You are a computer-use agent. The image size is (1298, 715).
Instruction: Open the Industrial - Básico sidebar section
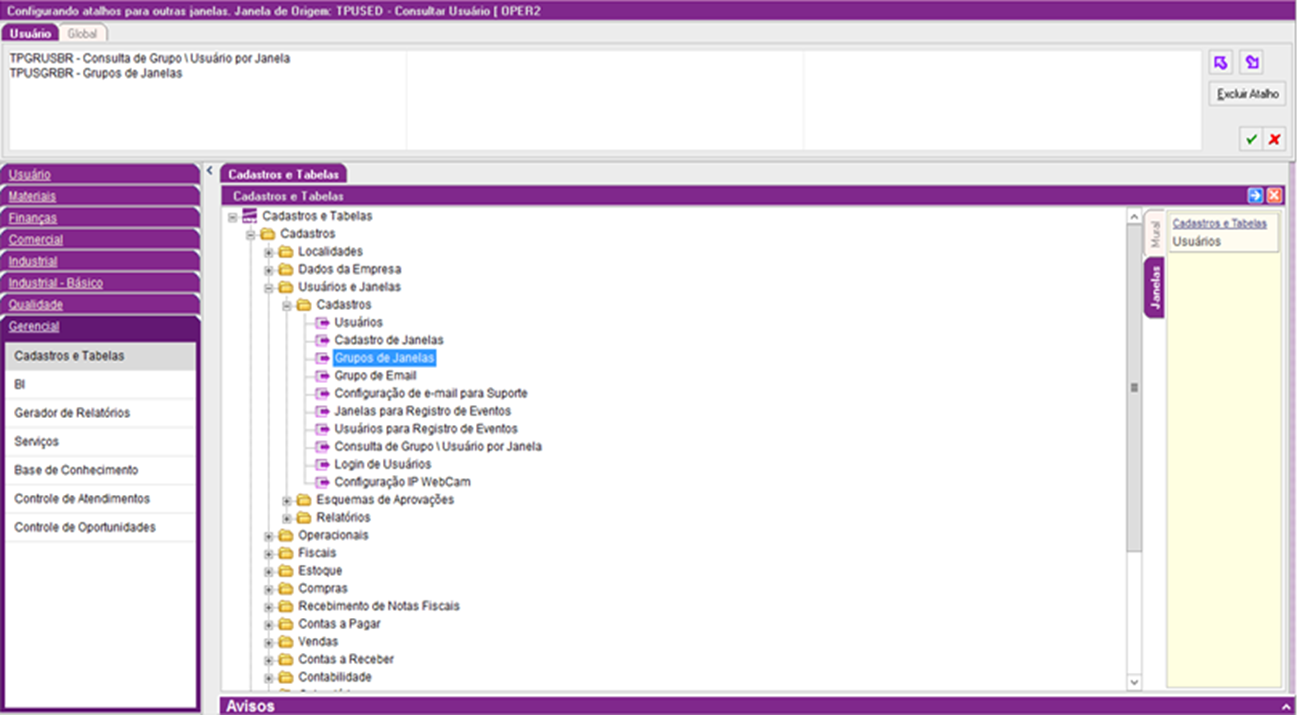pos(100,283)
